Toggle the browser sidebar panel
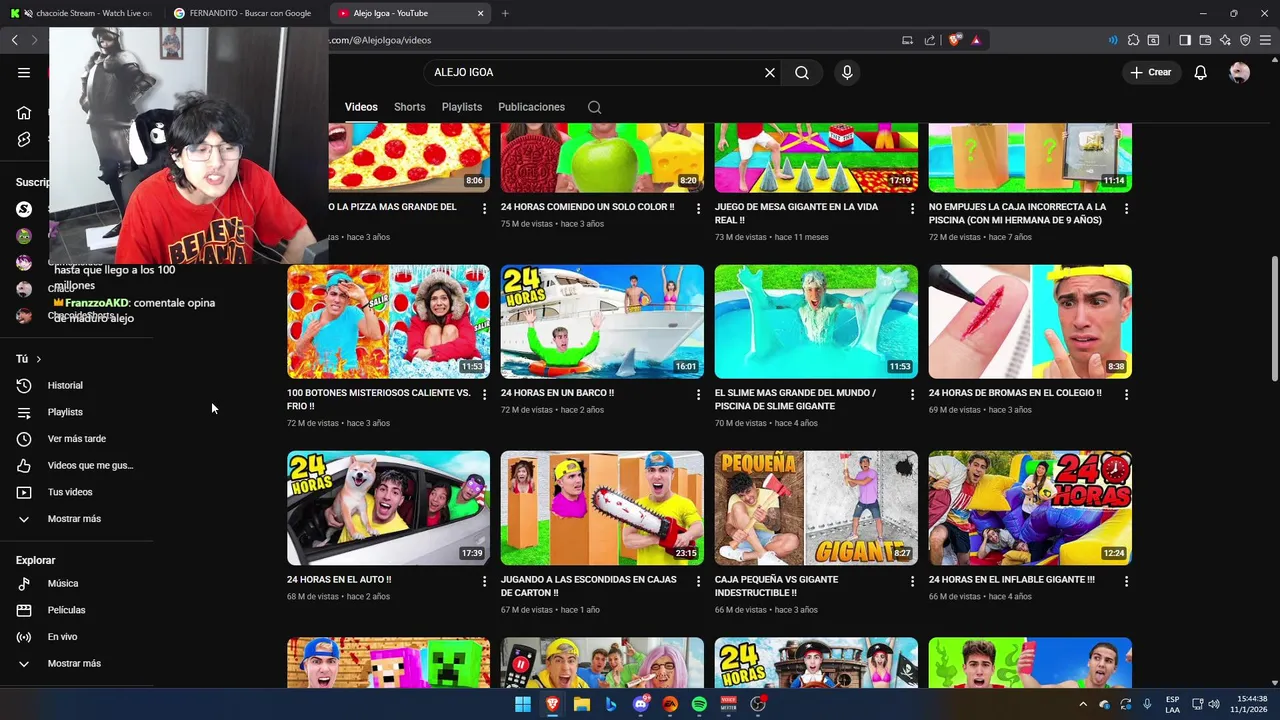The image size is (1280, 720). (1185, 40)
